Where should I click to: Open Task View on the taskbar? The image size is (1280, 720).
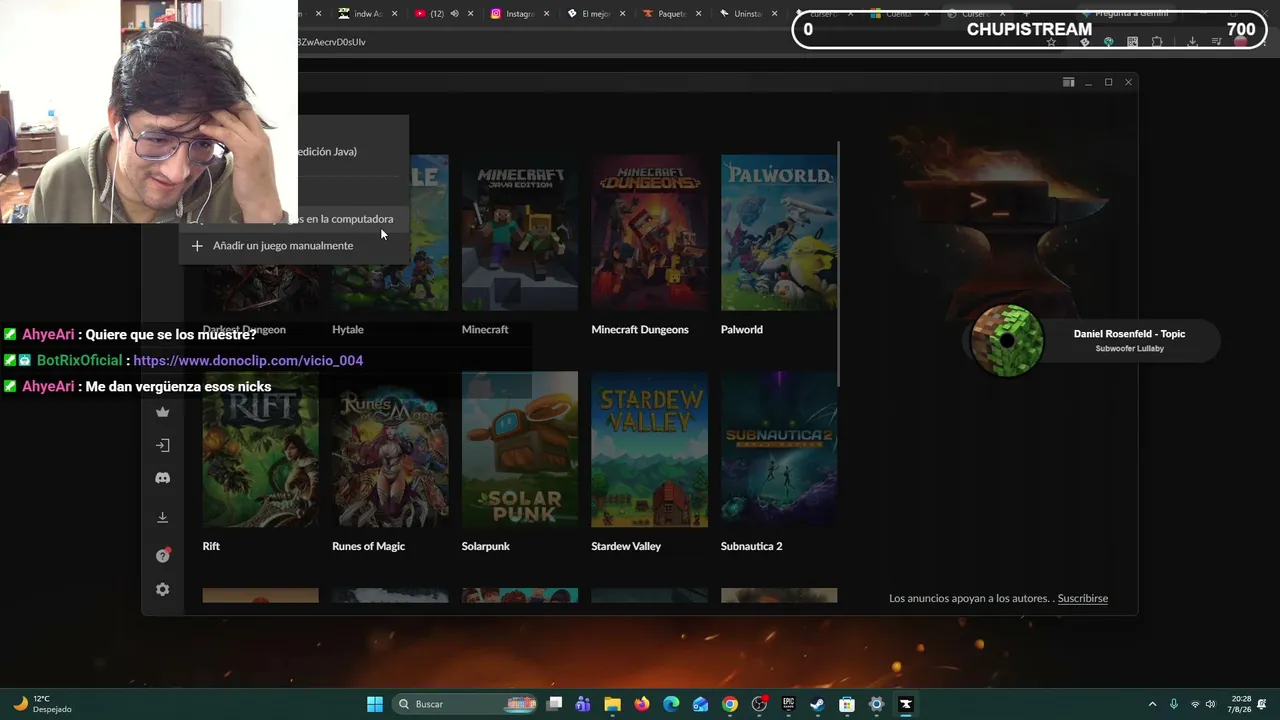555,704
